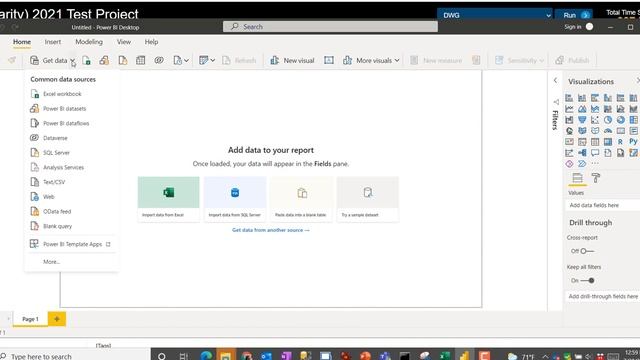Click Import data from SQL Server card
The height and width of the screenshot is (360, 640).
pos(235,199)
